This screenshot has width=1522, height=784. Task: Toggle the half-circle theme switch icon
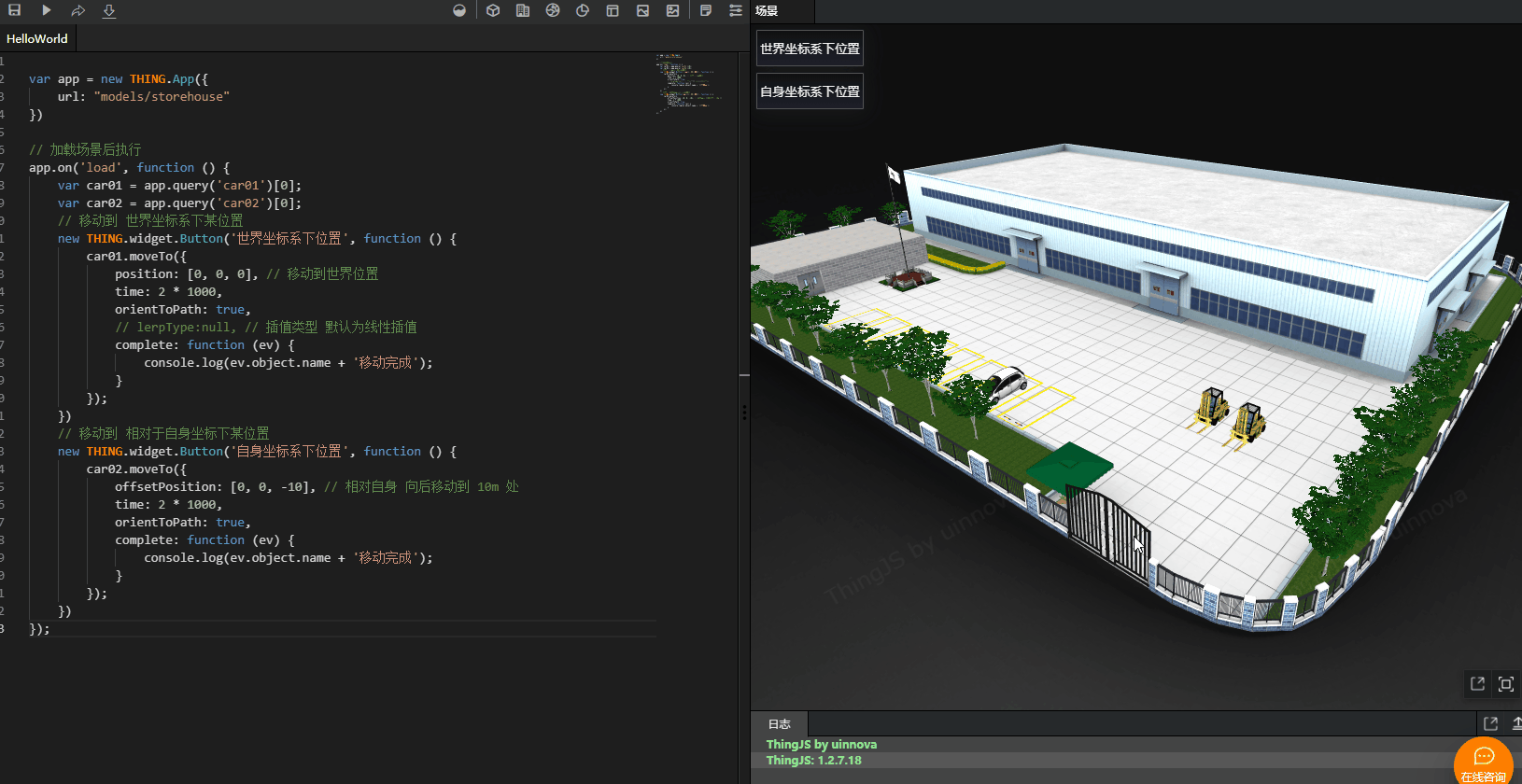(459, 10)
